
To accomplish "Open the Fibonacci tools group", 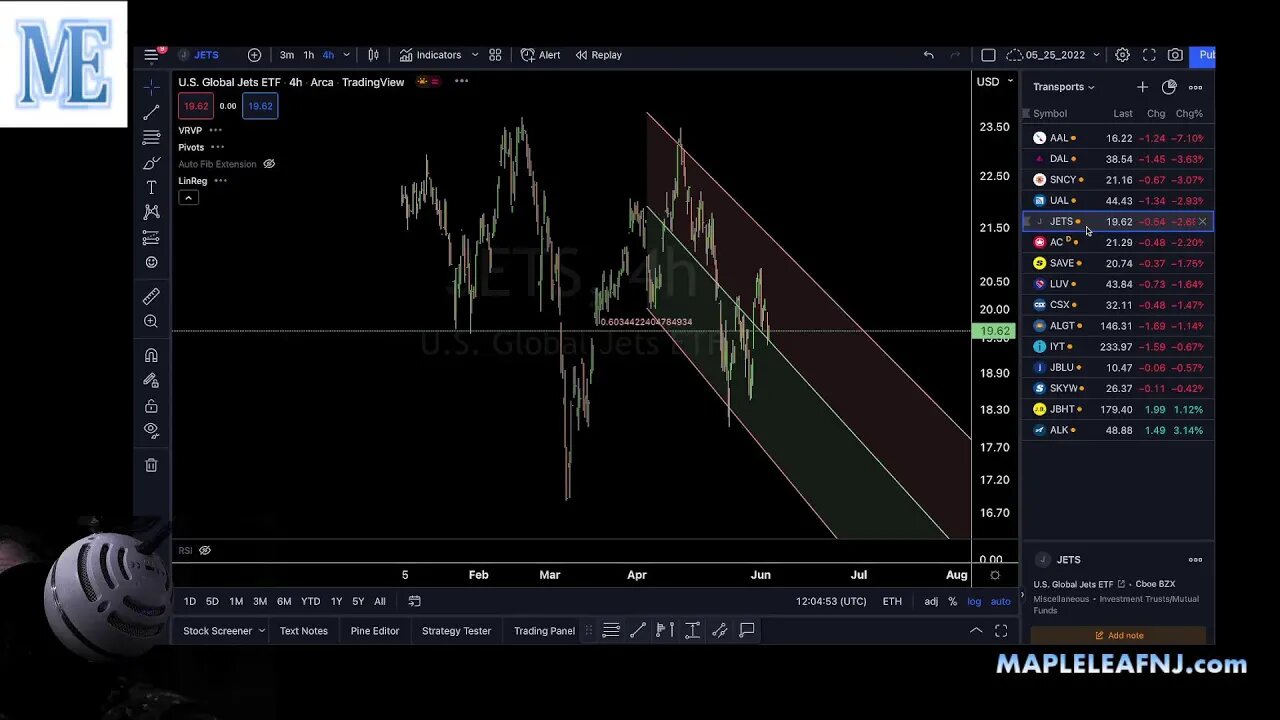I will 151,138.
